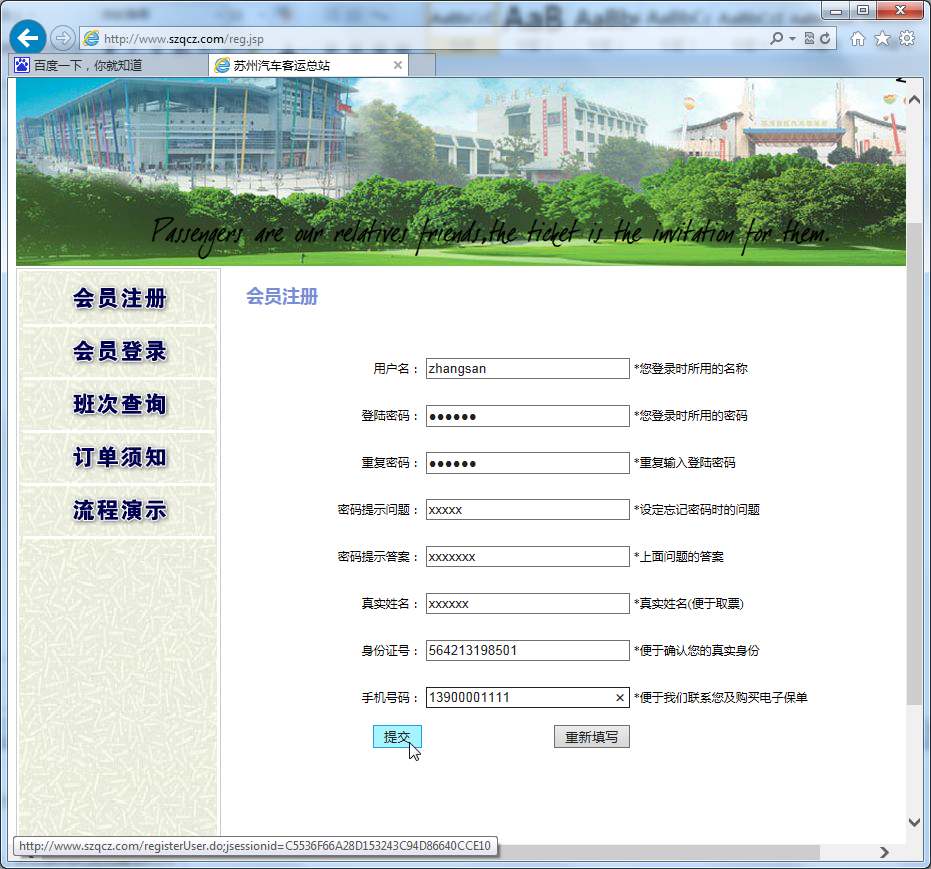Switch to the 百度一下，你就知道 tab
This screenshot has height=869, width=931.
pyautogui.click(x=109, y=65)
